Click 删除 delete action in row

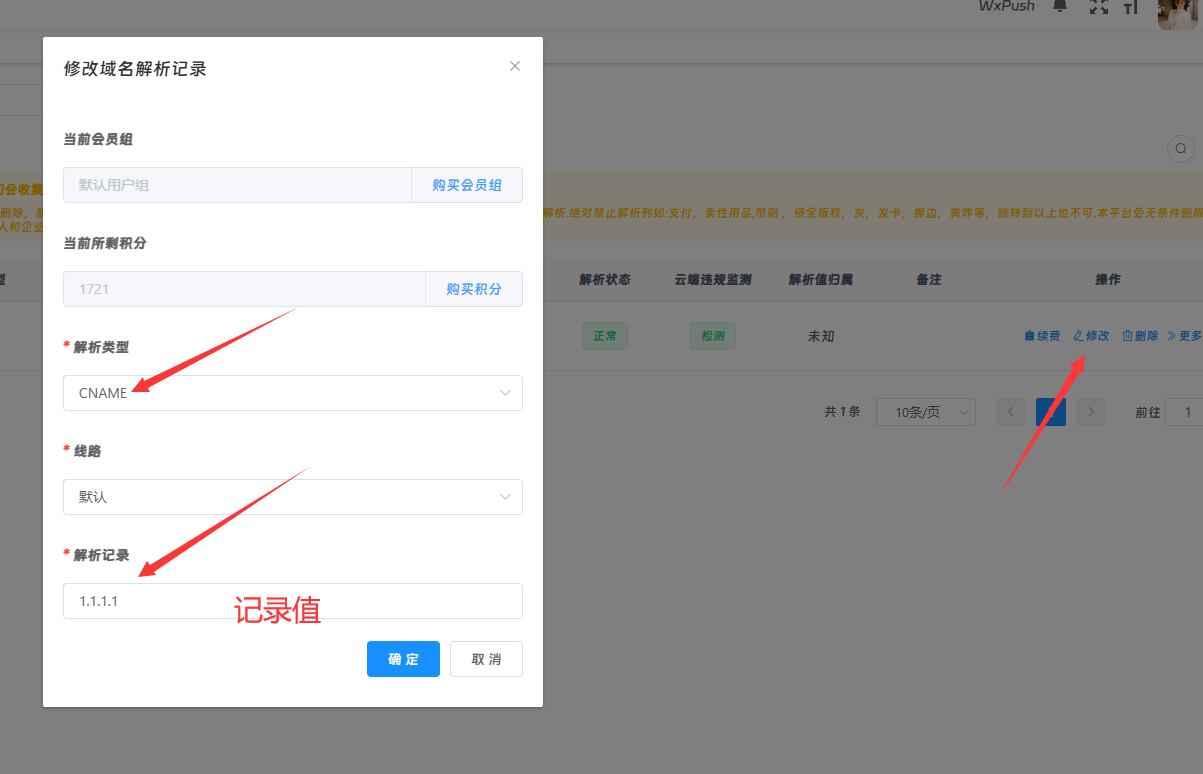[x=1140, y=336]
